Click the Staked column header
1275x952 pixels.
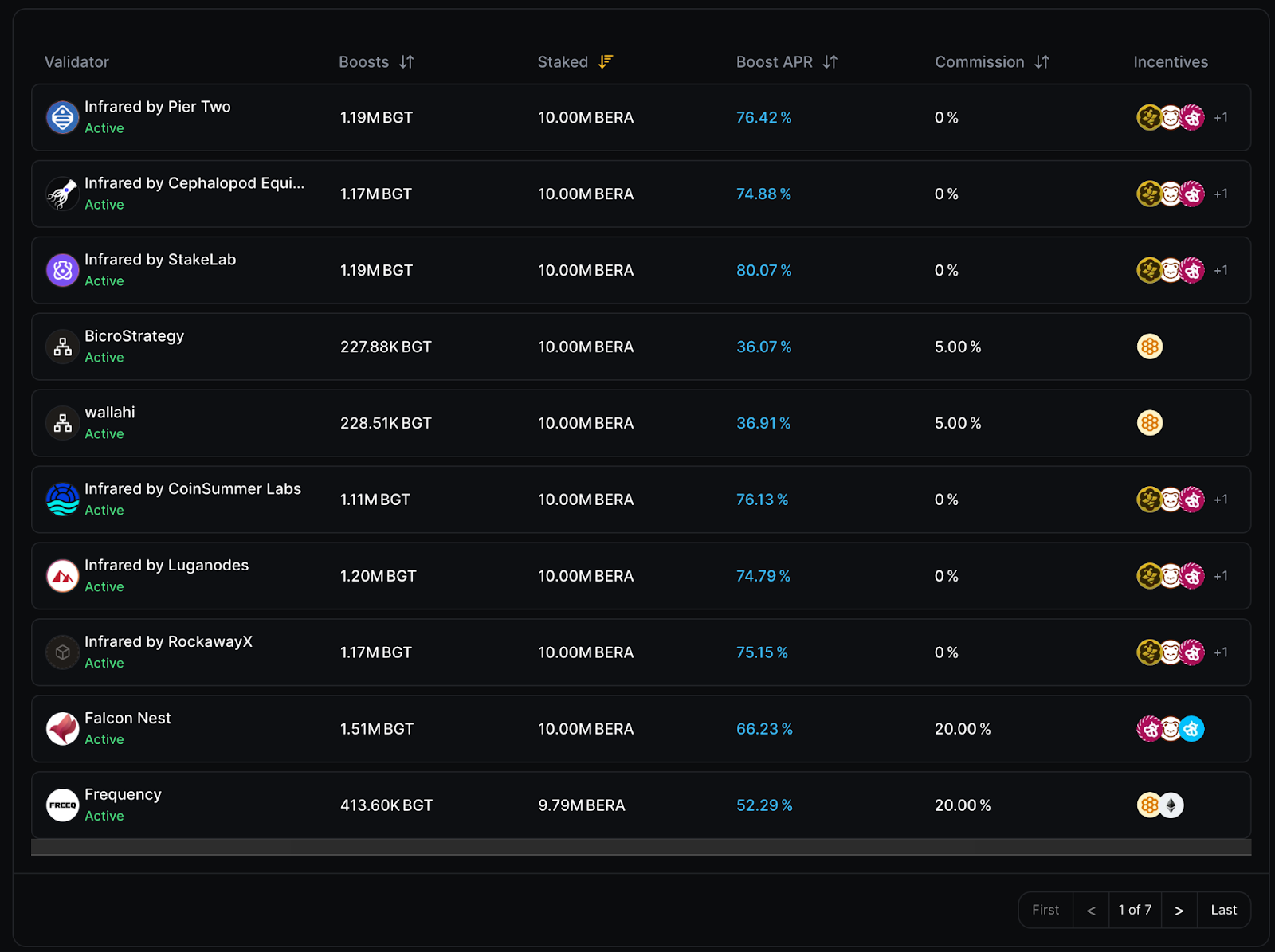point(563,61)
